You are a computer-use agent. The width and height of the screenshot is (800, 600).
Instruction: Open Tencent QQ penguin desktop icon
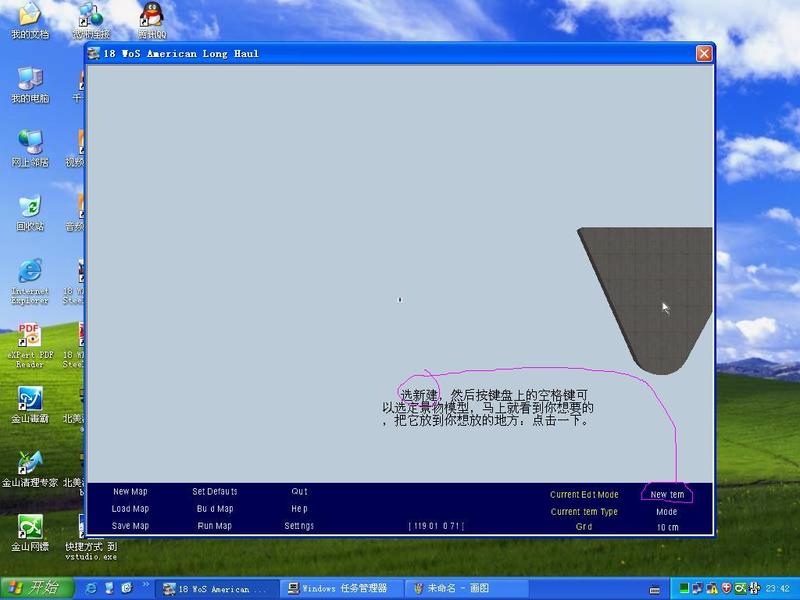click(152, 16)
